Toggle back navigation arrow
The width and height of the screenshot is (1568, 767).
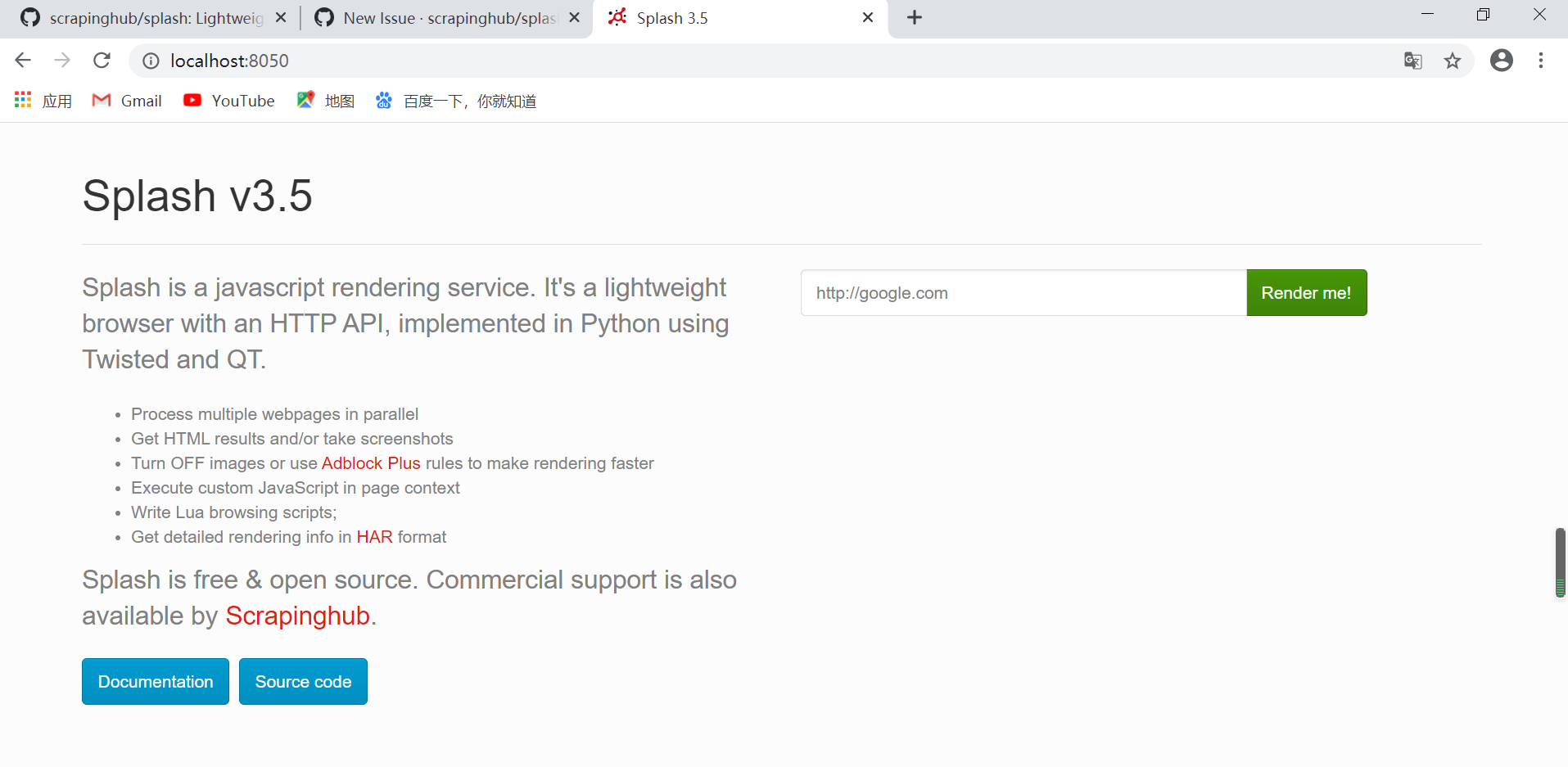(22, 60)
